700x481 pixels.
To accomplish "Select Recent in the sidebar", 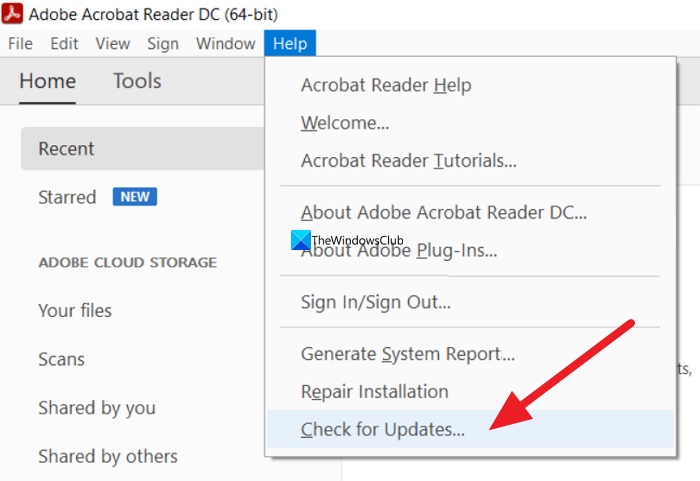I will click(143, 149).
